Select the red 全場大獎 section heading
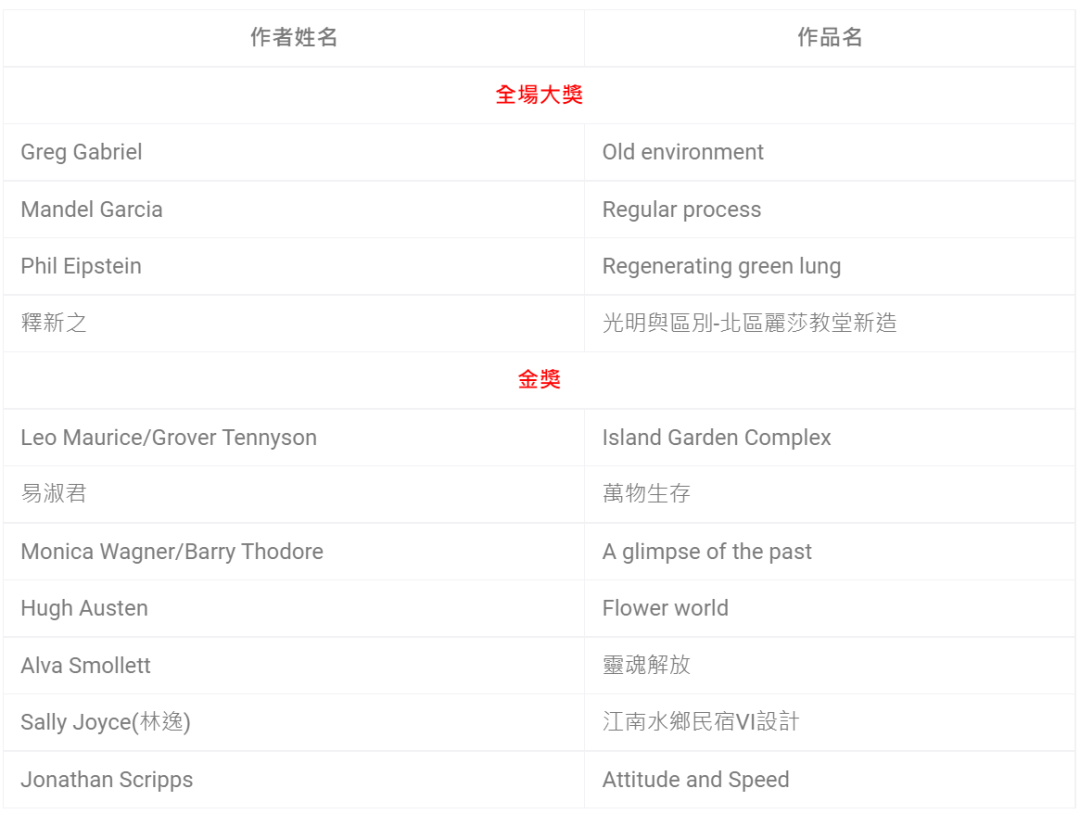 539,94
